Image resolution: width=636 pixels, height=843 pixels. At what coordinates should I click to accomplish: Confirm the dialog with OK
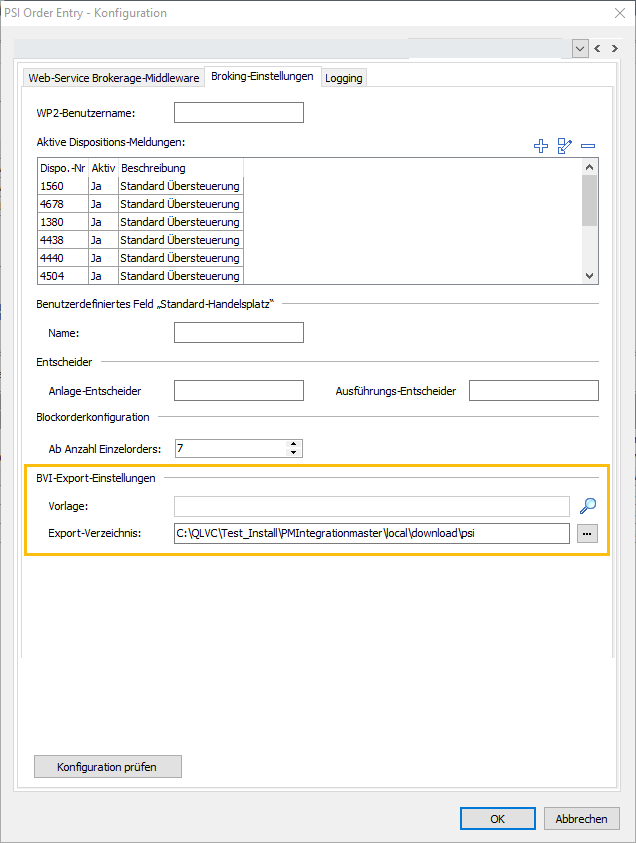pyautogui.click(x=497, y=818)
